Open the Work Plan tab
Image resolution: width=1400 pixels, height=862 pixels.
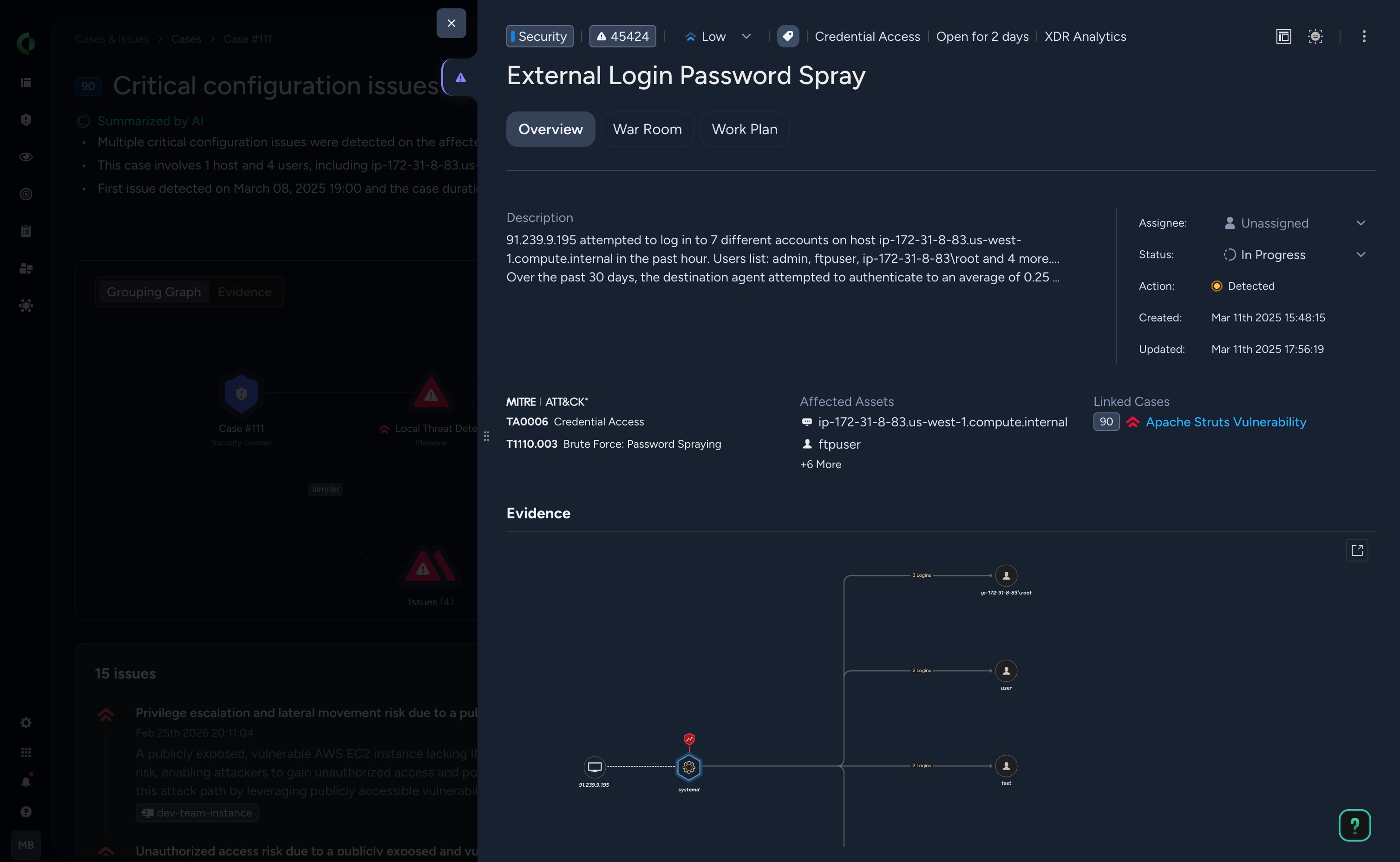[x=744, y=130]
